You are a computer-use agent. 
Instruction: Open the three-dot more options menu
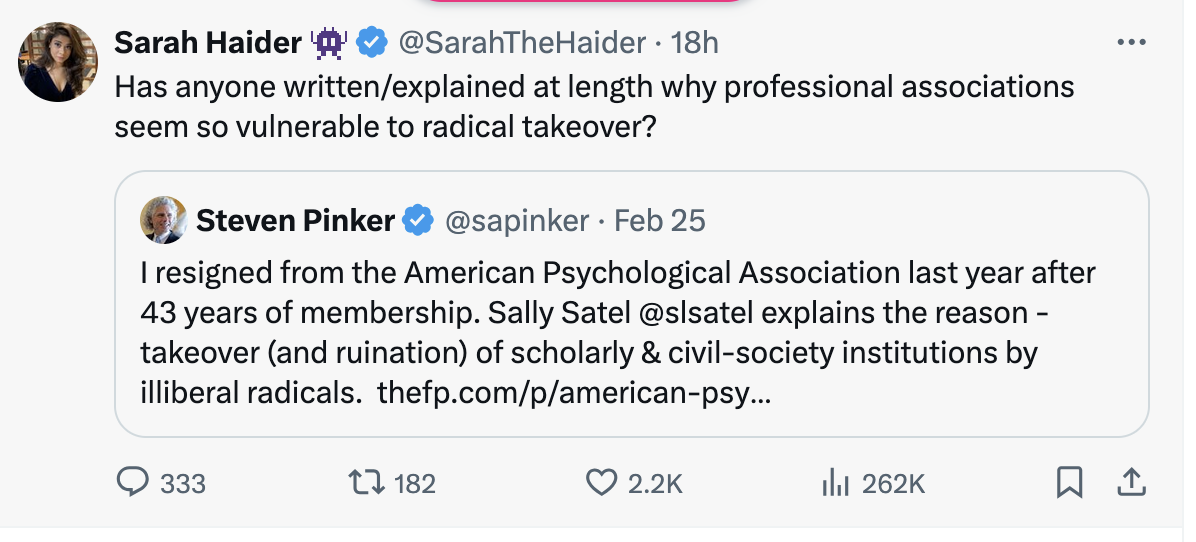(1130, 43)
